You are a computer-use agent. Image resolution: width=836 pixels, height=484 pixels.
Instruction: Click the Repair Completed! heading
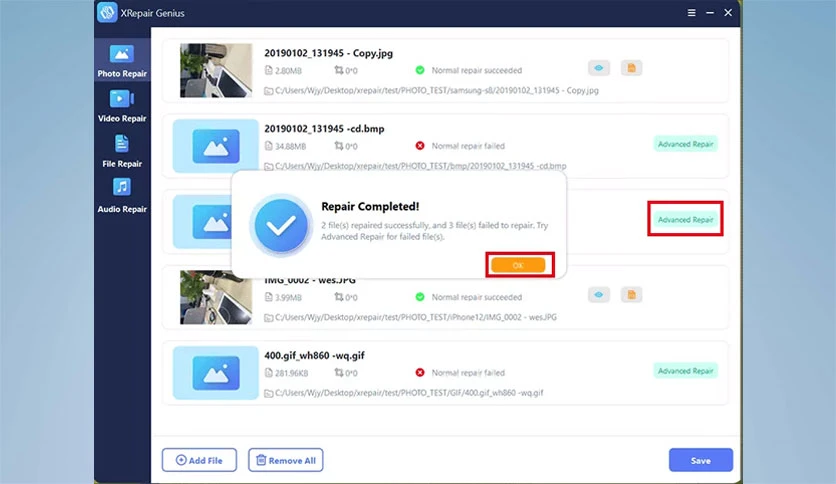click(x=370, y=206)
